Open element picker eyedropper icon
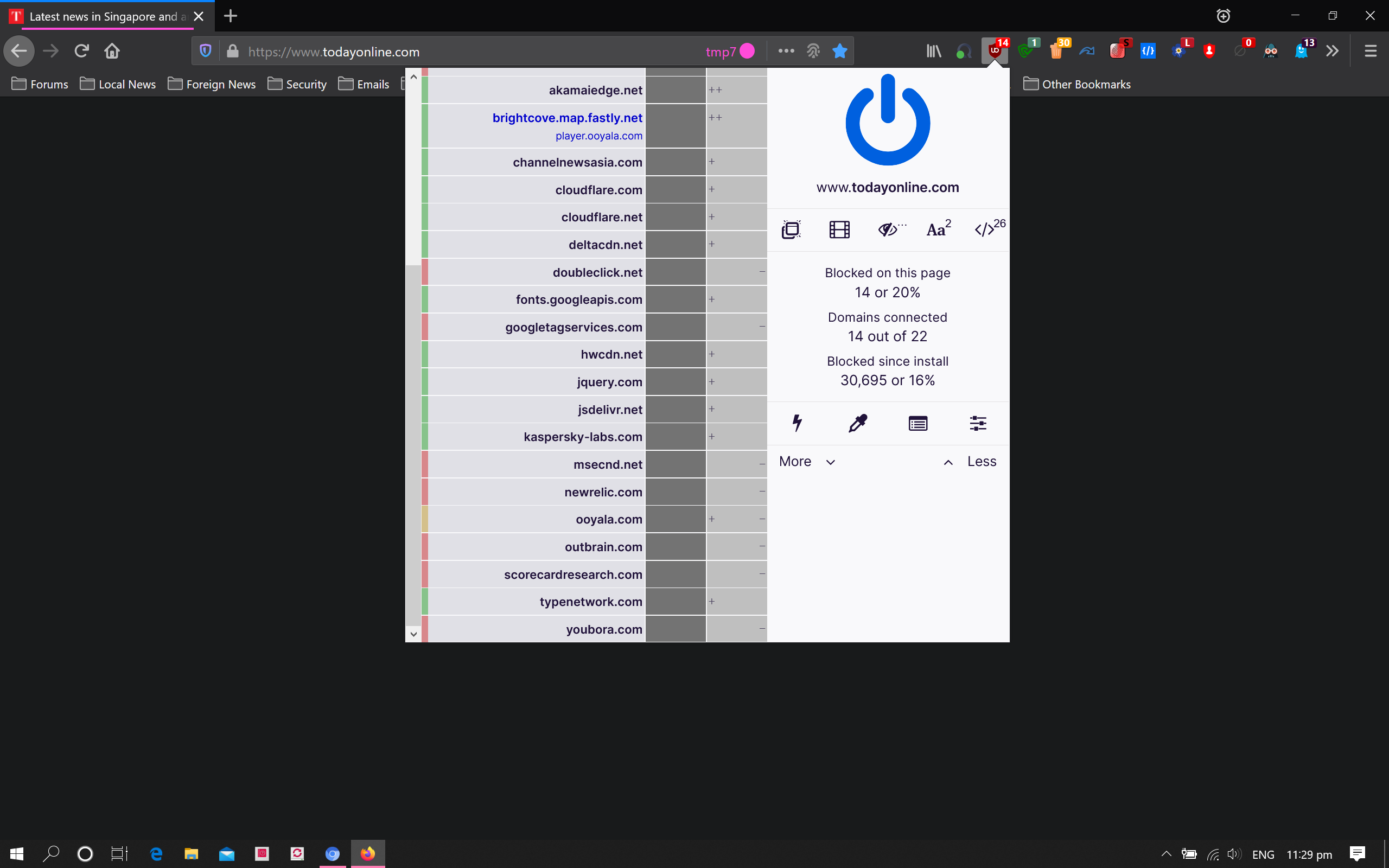 857,424
